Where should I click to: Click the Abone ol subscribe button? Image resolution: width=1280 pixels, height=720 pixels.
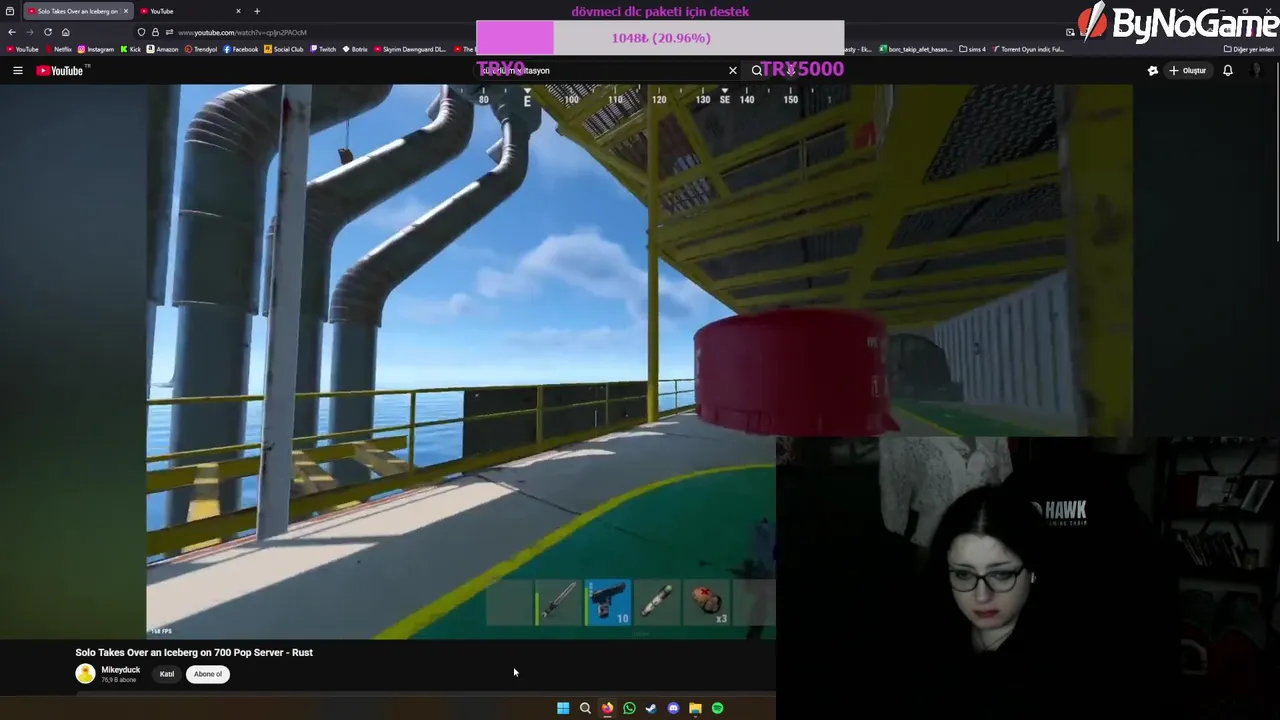pyautogui.click(x=208, y=674)
